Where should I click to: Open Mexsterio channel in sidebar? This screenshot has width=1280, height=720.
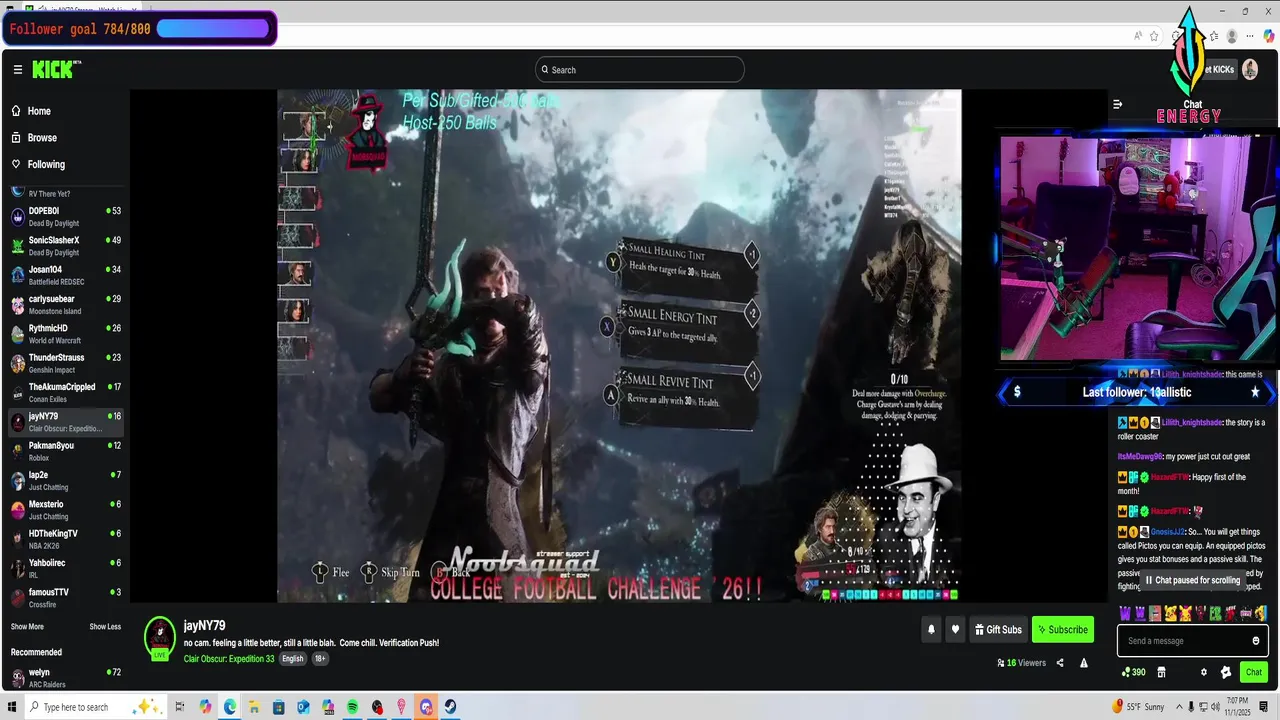64,510
